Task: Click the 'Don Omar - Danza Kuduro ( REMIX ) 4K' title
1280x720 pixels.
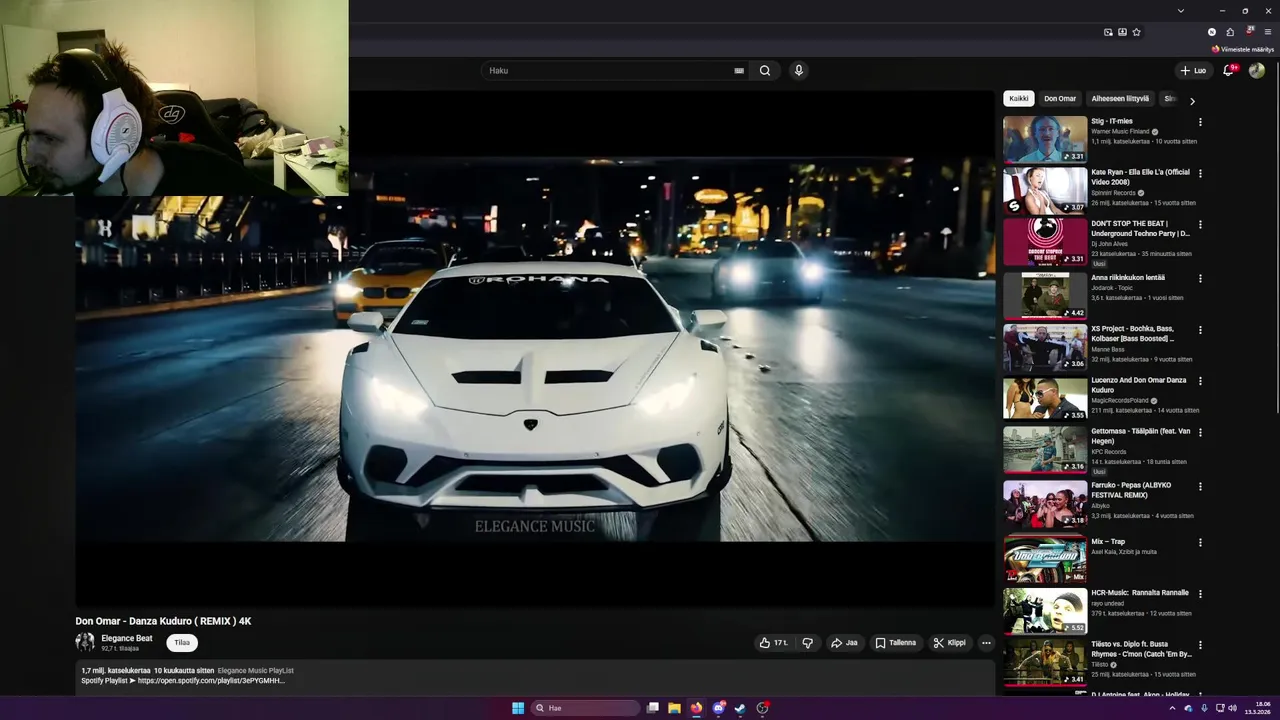Action: point(163,621)
